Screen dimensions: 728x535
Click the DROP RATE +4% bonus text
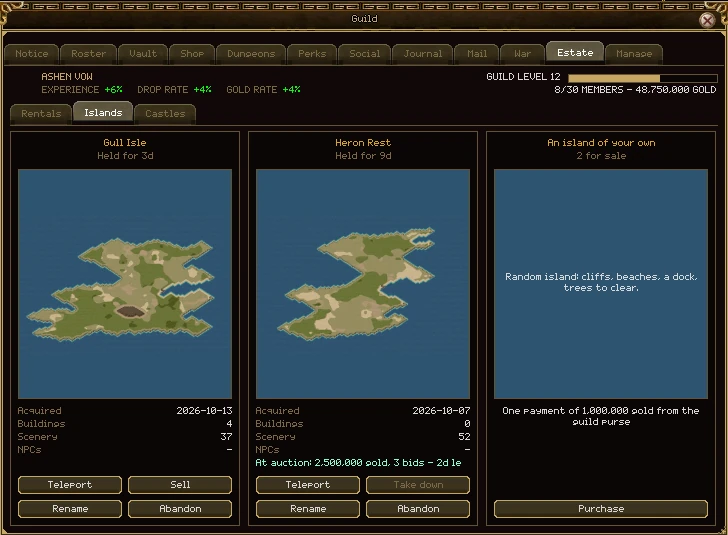[x=174, y=90]
